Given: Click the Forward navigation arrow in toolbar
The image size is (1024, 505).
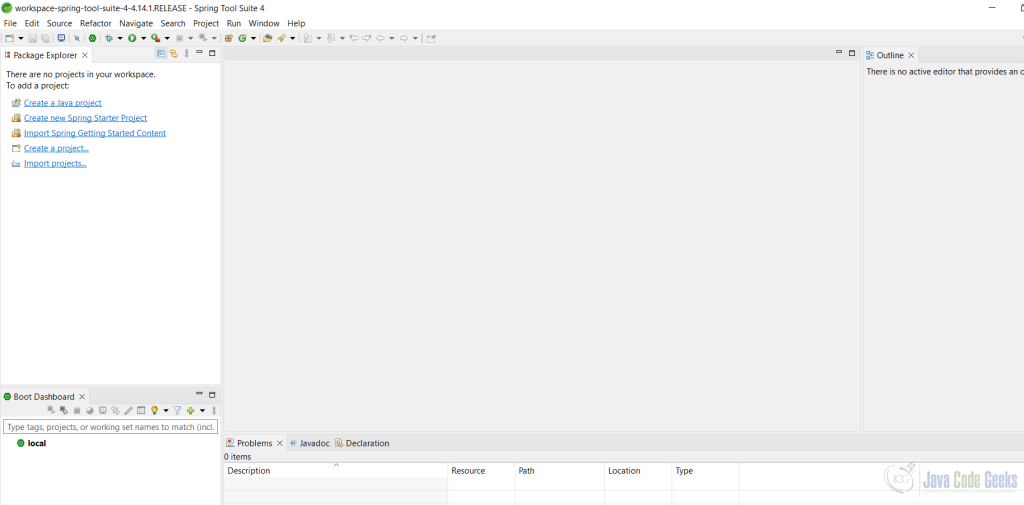Looking at the screenshot, I should coord(404,38).
